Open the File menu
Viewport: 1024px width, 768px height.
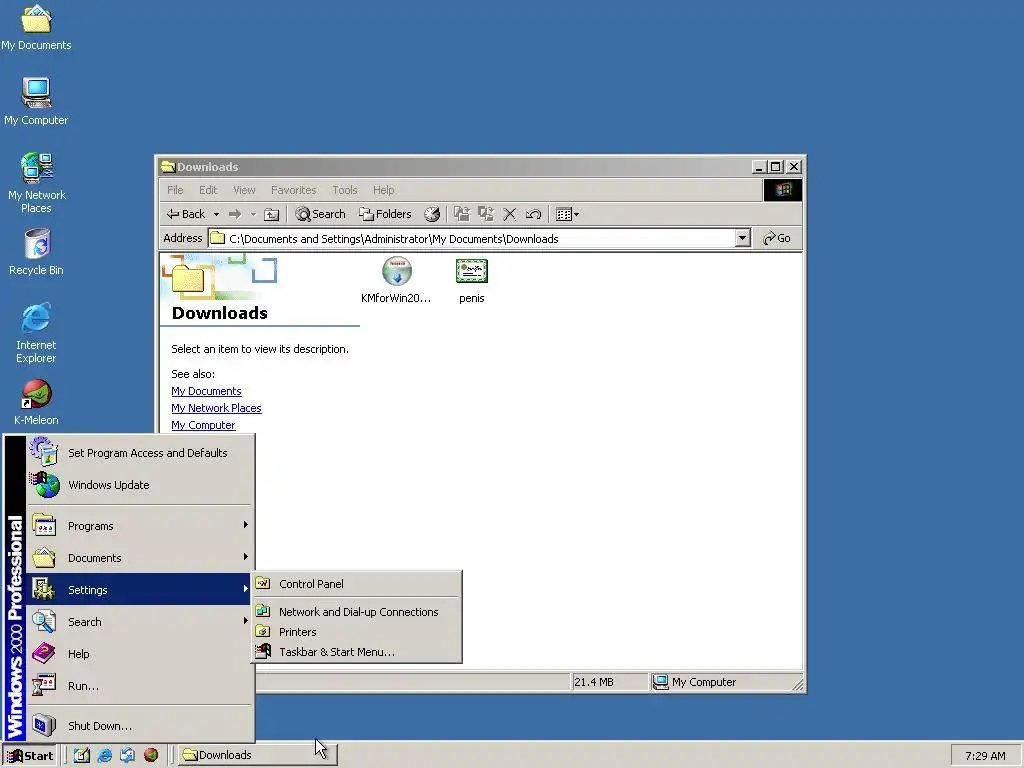pyautogui.click(x=175, y=190)
